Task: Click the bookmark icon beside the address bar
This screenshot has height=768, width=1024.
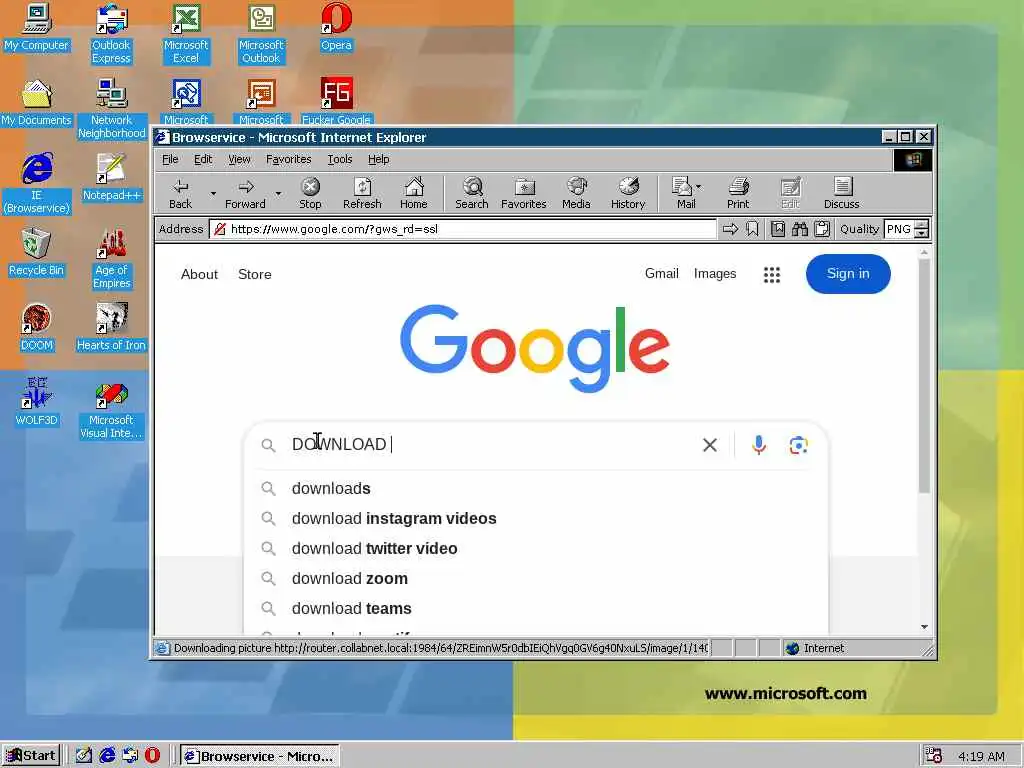Action: (752, 229)
